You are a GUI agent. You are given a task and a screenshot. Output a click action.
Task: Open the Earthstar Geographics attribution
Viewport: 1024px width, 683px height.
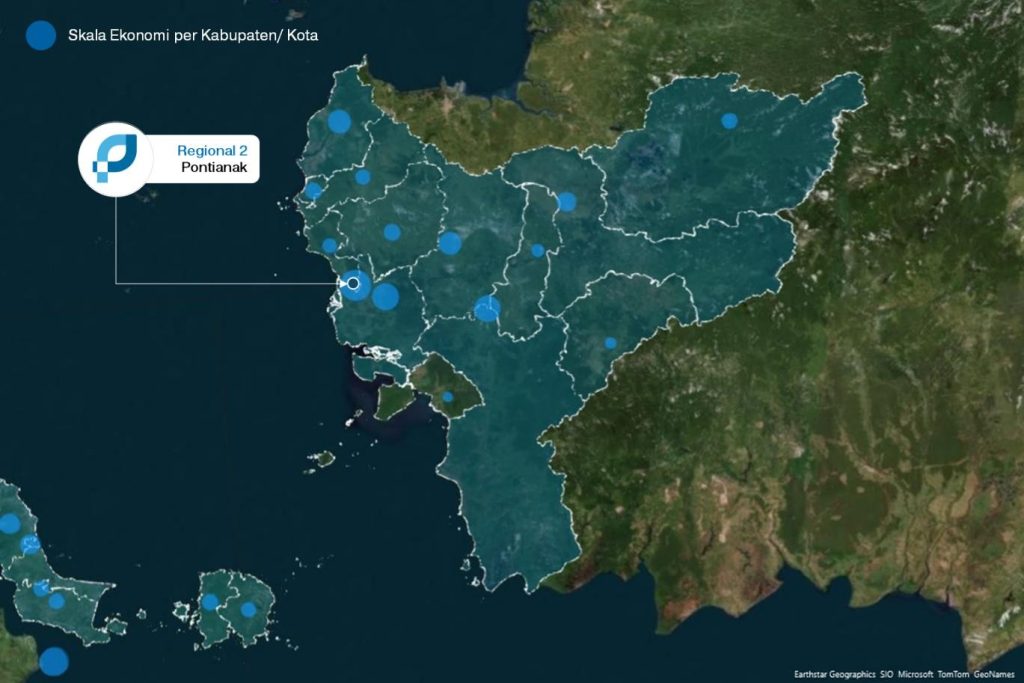click(x=834, y=674)
